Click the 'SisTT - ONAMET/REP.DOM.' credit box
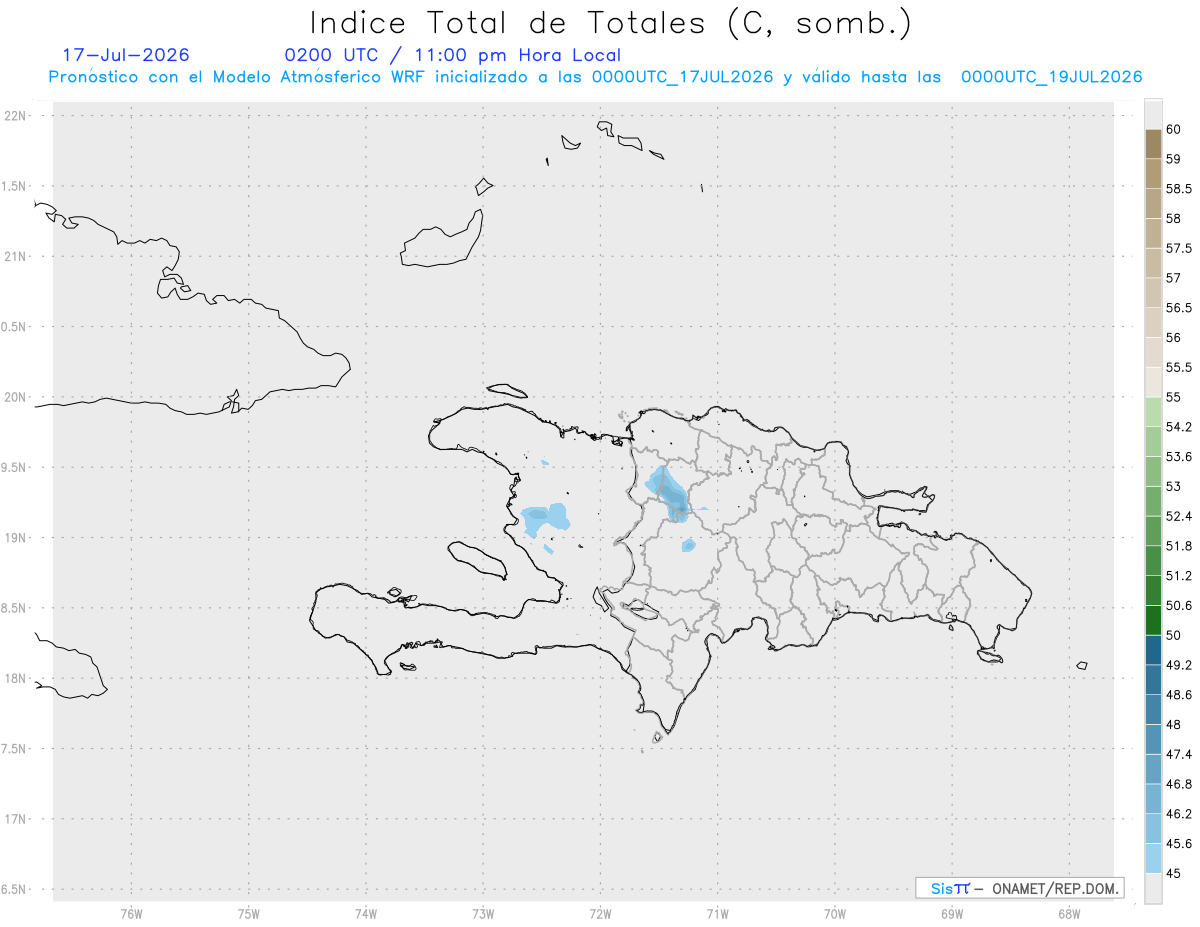The width and height of the screenshot is (1200, 927). [x=1019, y=888]
